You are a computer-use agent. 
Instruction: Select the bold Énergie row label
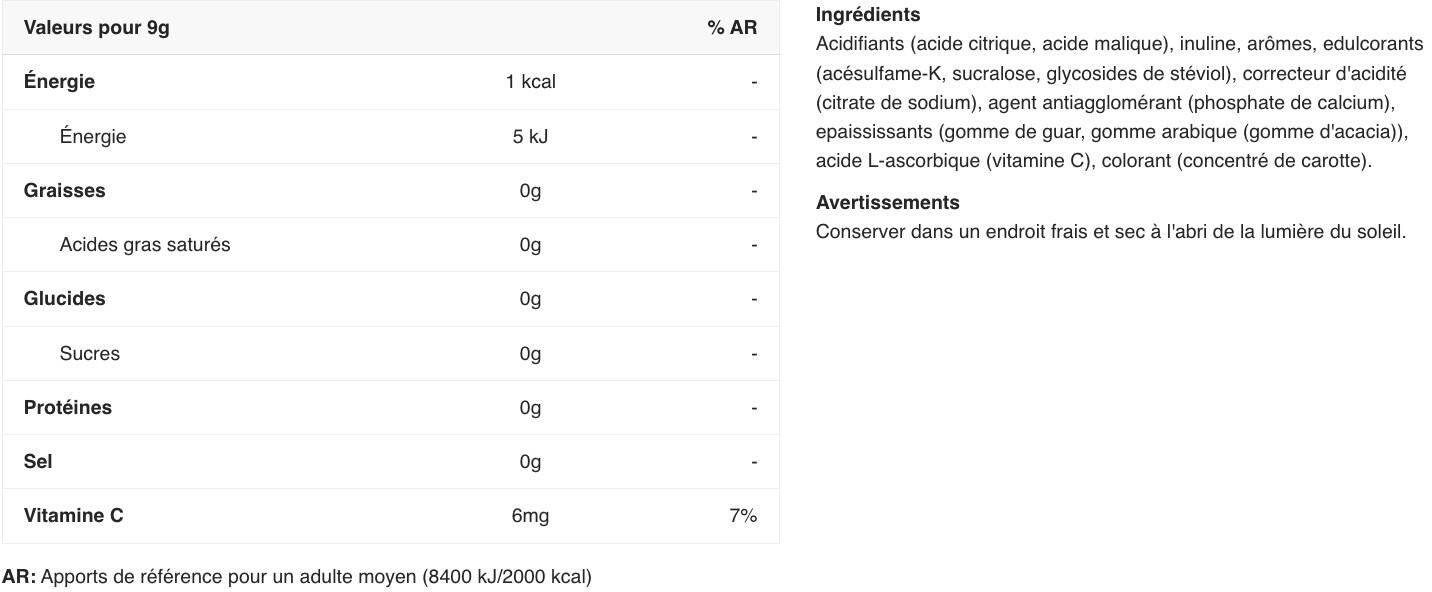59,82
